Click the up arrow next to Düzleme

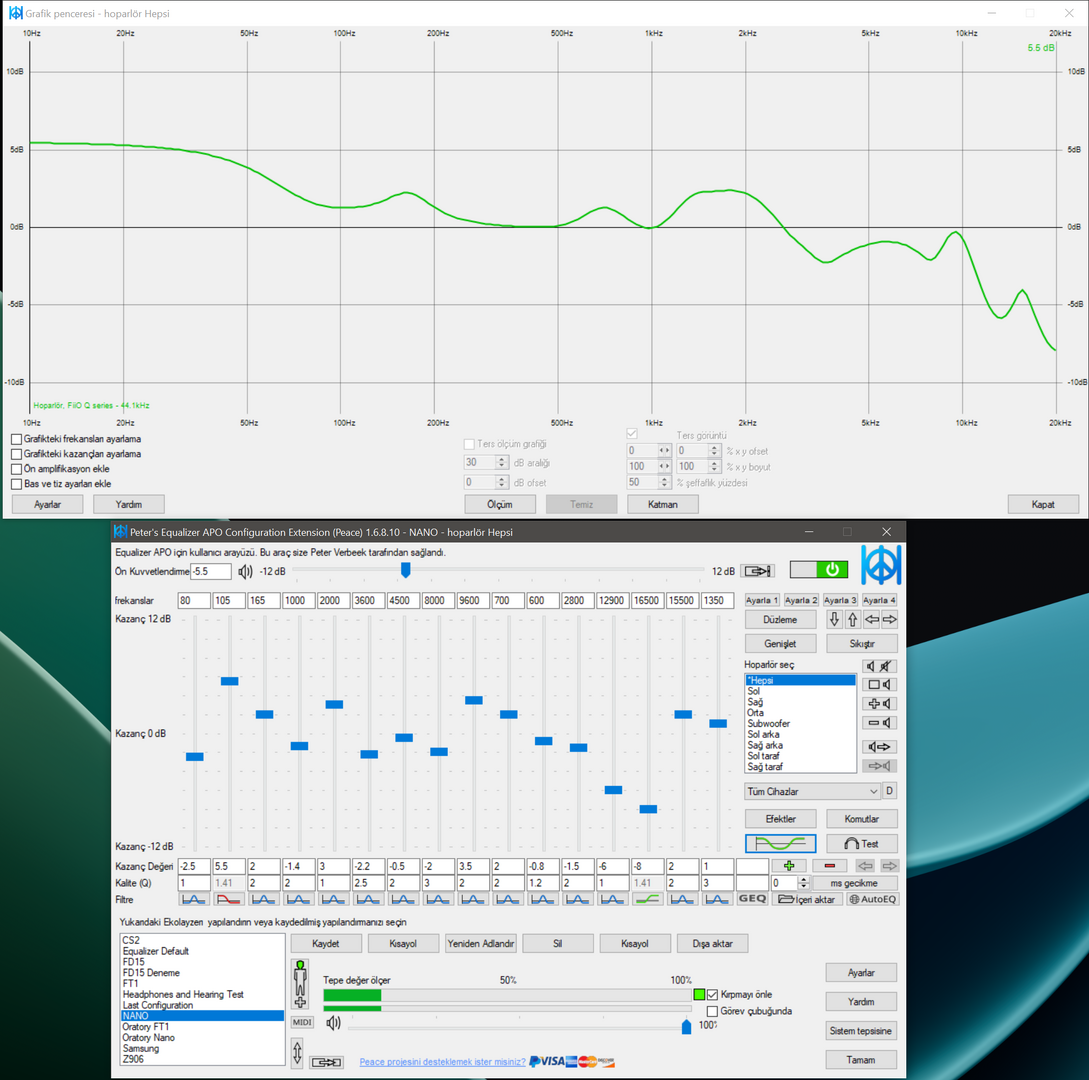click(x=852, y=619)
